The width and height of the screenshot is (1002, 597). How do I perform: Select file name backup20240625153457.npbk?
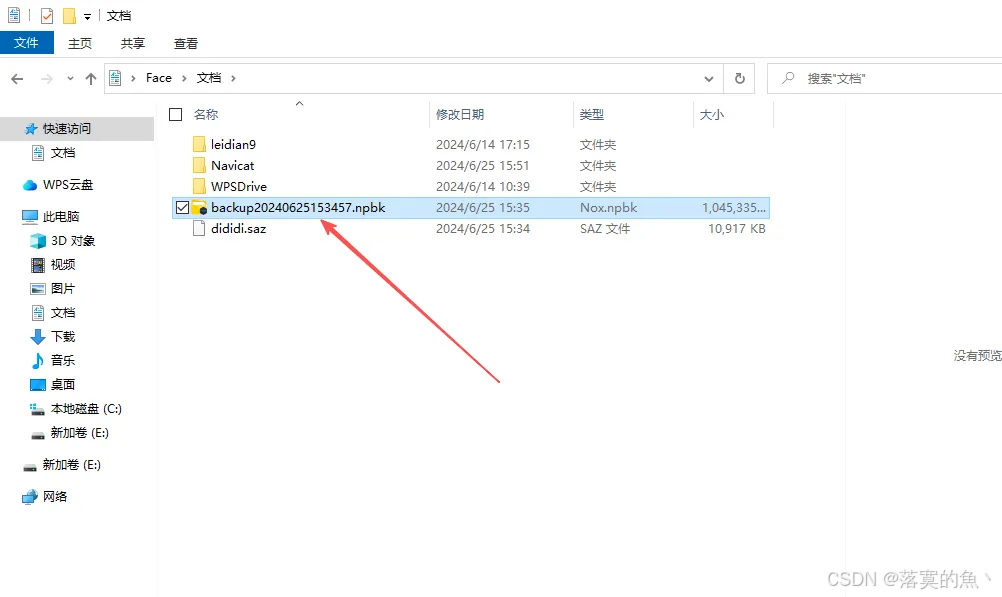[298, 208]
